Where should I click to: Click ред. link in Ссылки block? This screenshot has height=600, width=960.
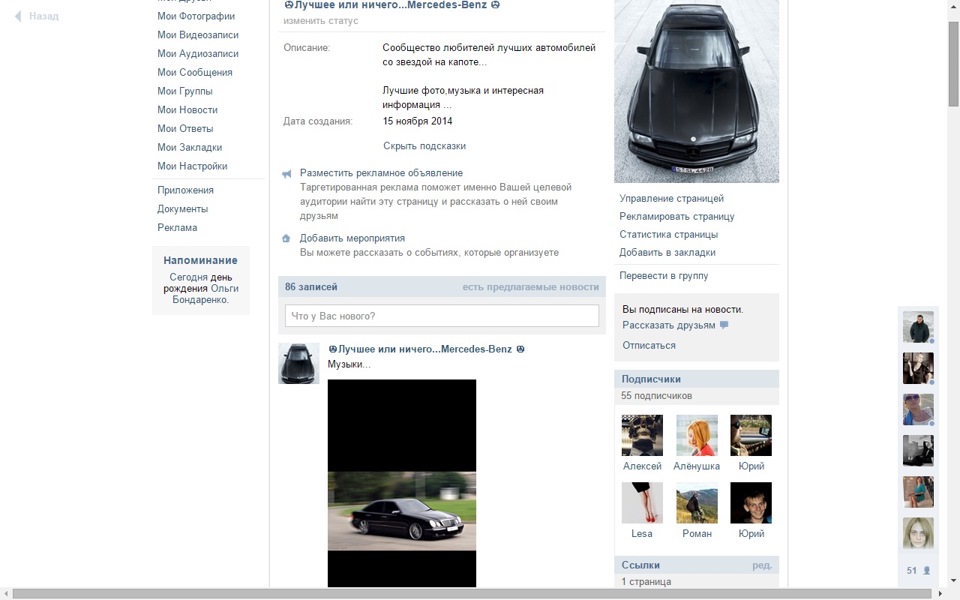762,566
